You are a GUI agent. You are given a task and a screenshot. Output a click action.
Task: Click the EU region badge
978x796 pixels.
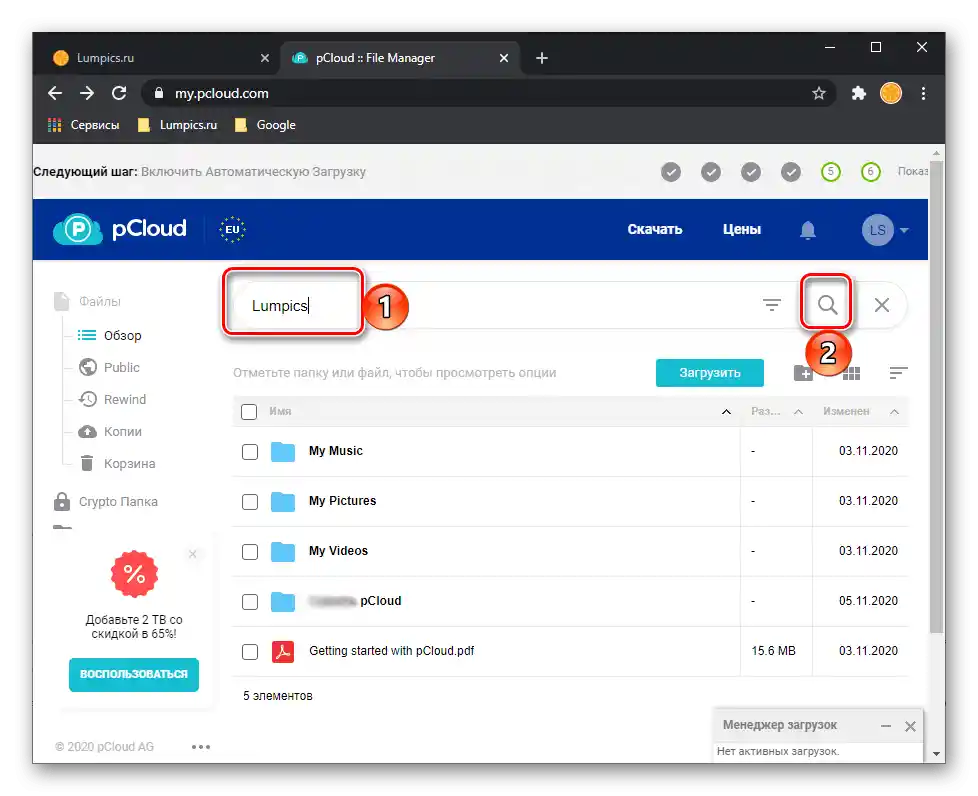click(232, 229)
